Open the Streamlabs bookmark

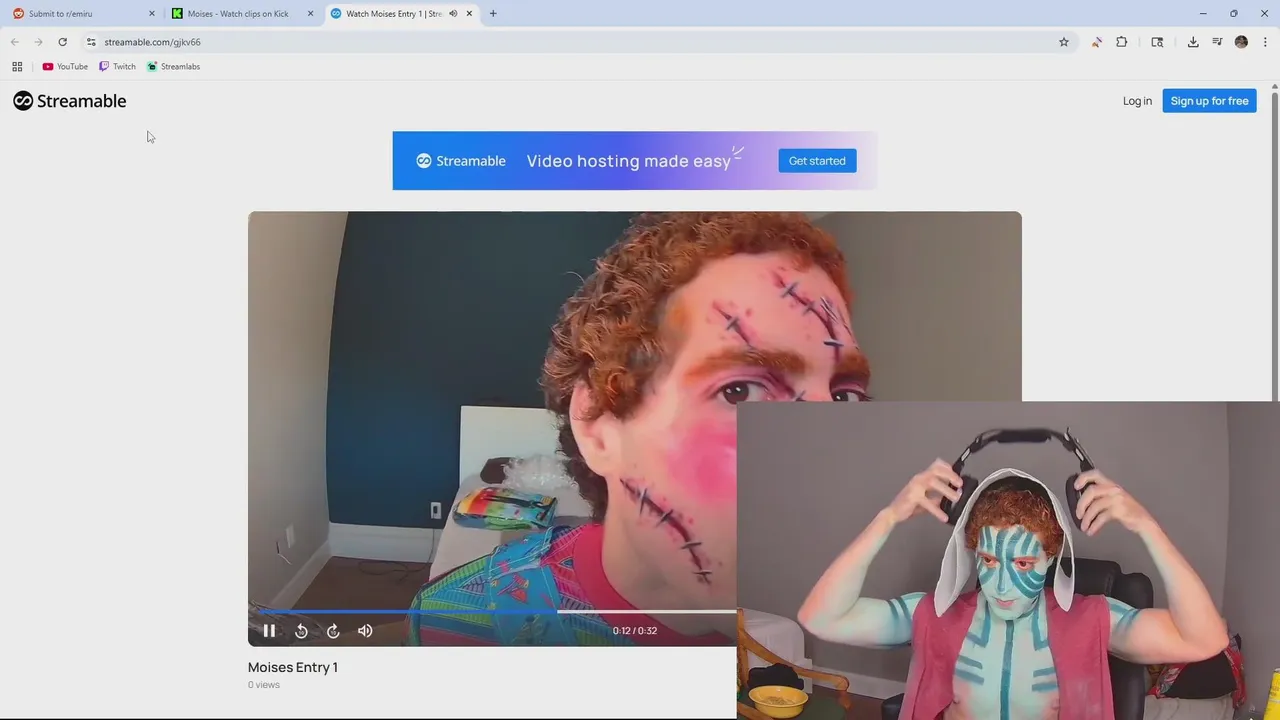(173, 66)
